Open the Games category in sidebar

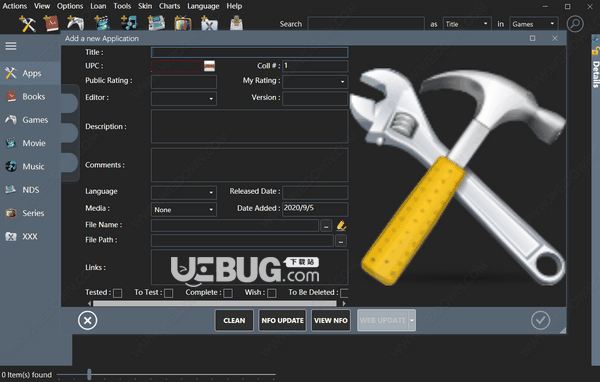pyautogui.click(x=30, y=120)
